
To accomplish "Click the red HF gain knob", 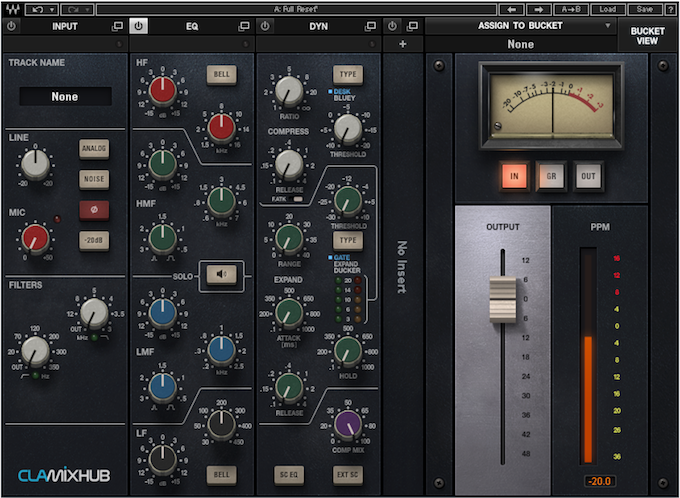I will tap(163, 92).
